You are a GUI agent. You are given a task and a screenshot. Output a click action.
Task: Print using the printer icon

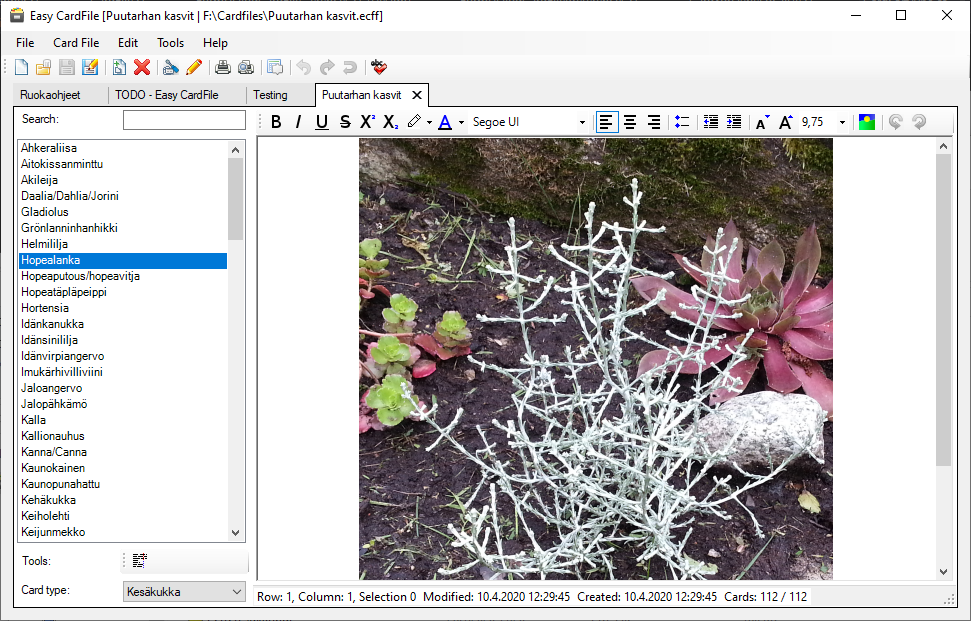(223, 67)
